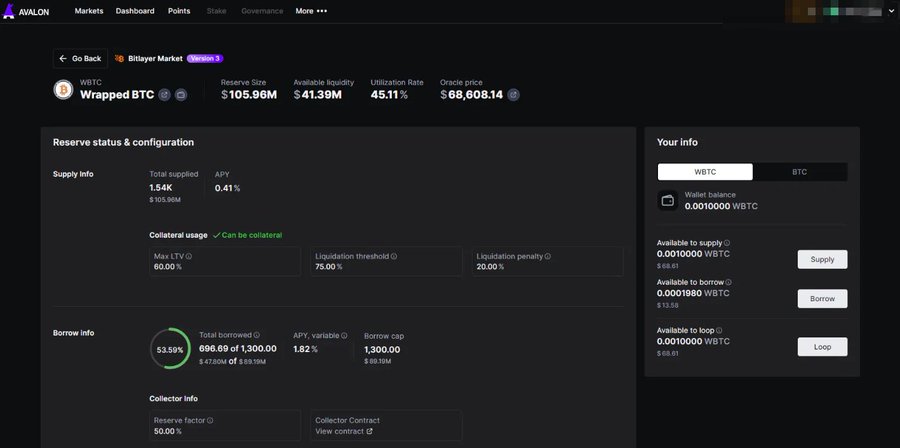This screenshot has height=448, width=900.
Task: Click the Oracle price value $68,608.14
Action: coord(472,95)
